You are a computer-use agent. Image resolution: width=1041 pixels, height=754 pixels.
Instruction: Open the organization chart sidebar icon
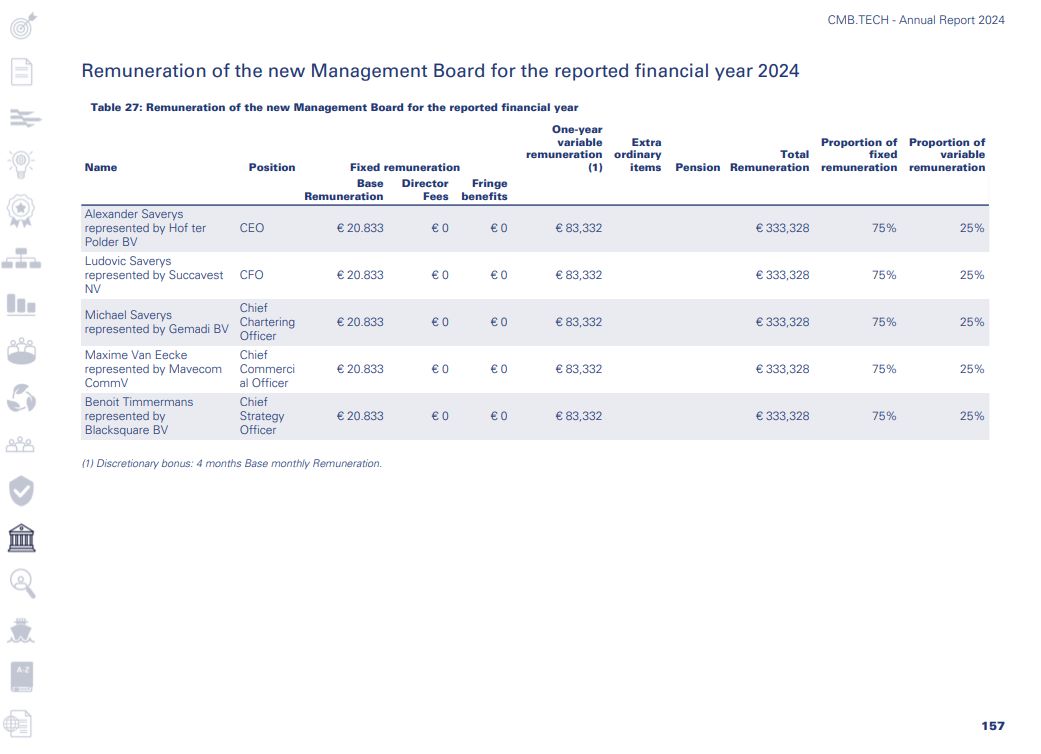(x=22, y=258)
